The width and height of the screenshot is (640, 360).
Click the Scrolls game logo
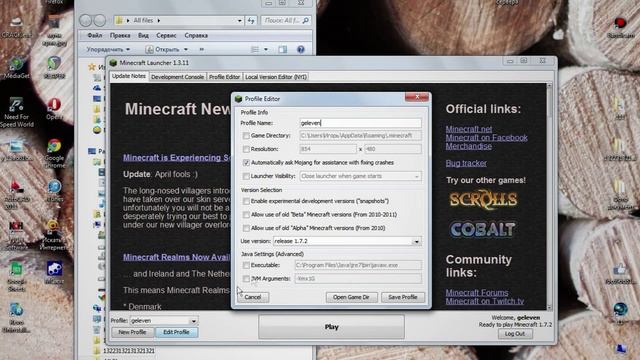(483, 200)
